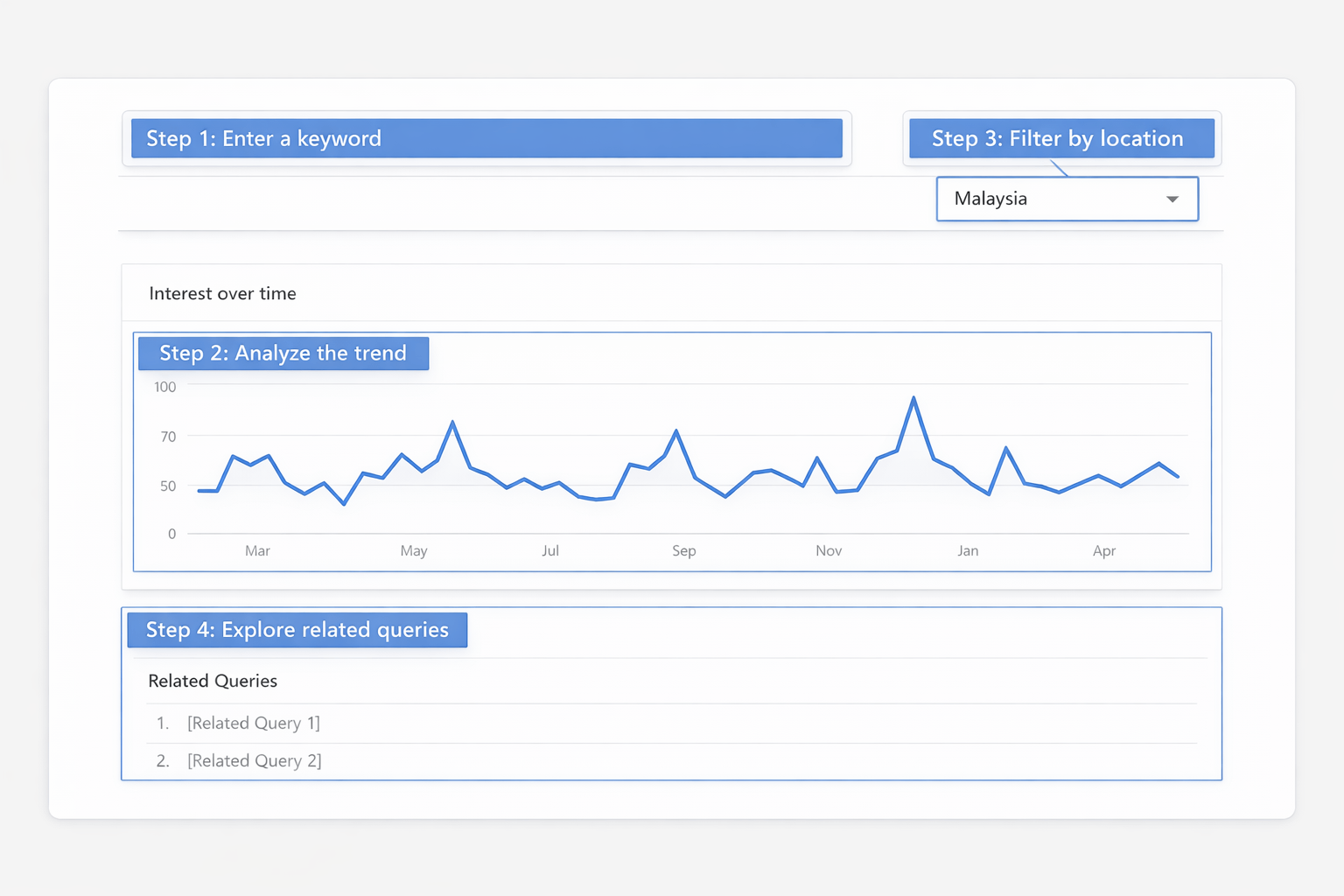The width and height of the screenshot is (1344, 896).
Task: Open the [Related Query 1] entry
Action: click(x=254, y=723)
